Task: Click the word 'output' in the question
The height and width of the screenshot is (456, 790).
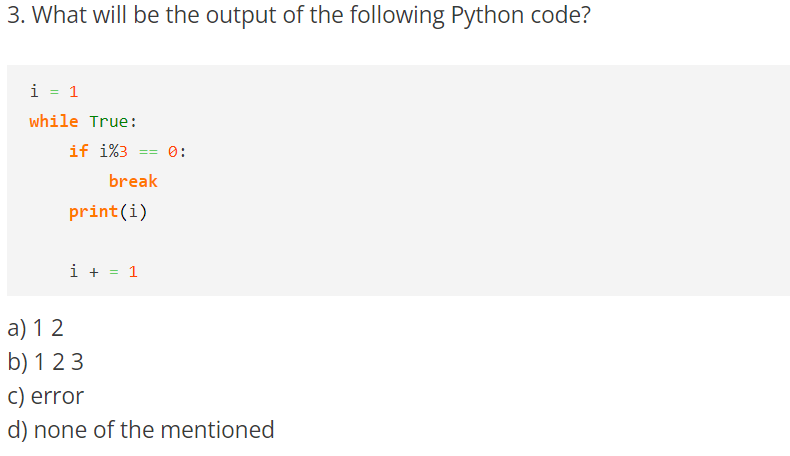Action: point(241,16)
